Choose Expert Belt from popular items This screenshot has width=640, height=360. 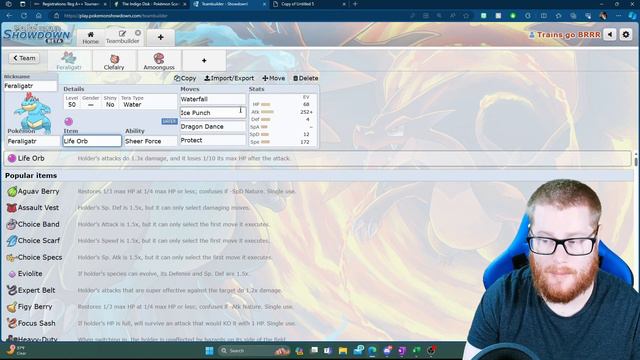pos(317,290)
